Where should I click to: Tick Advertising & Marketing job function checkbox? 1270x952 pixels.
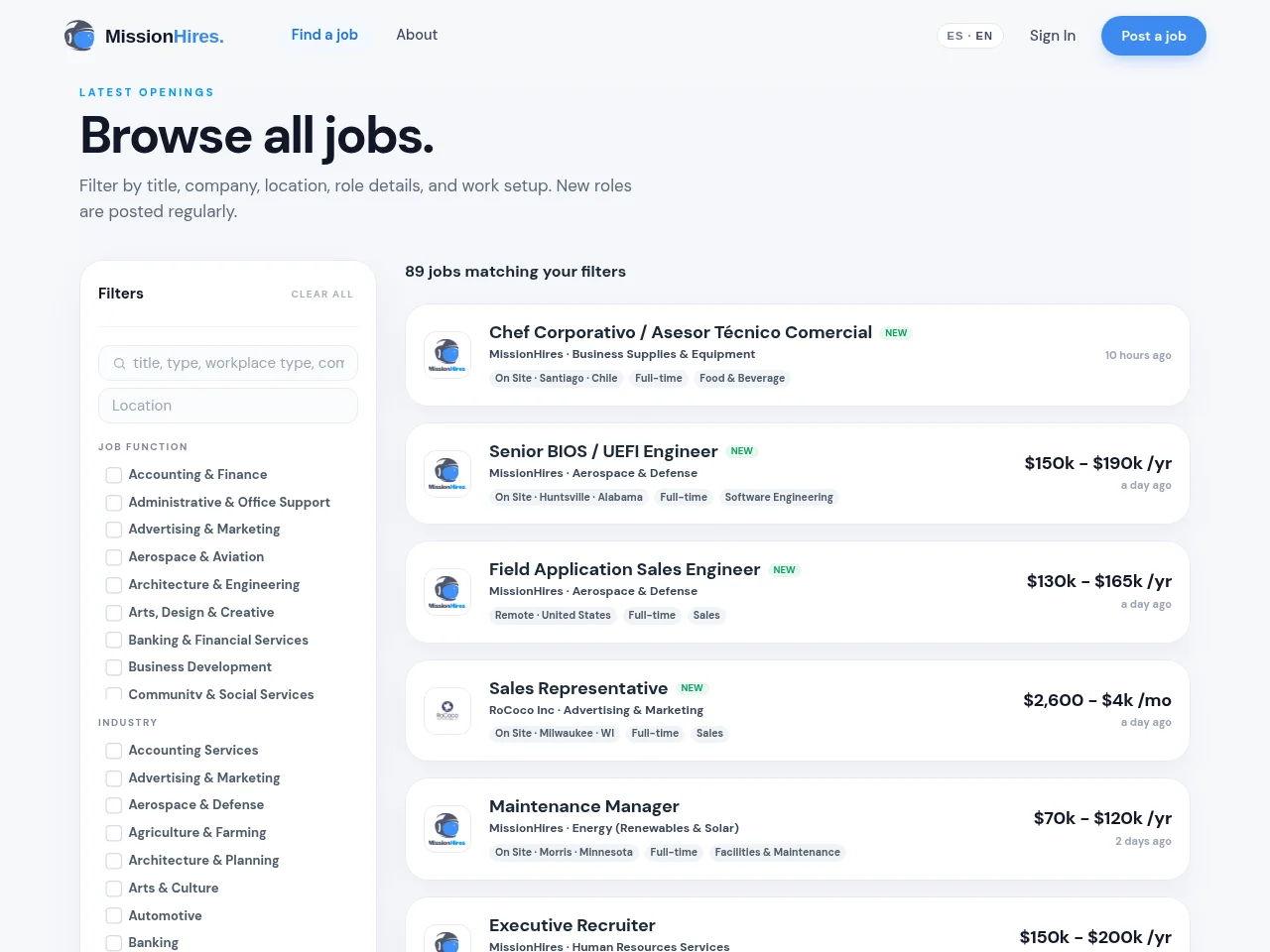click(114, 530)
